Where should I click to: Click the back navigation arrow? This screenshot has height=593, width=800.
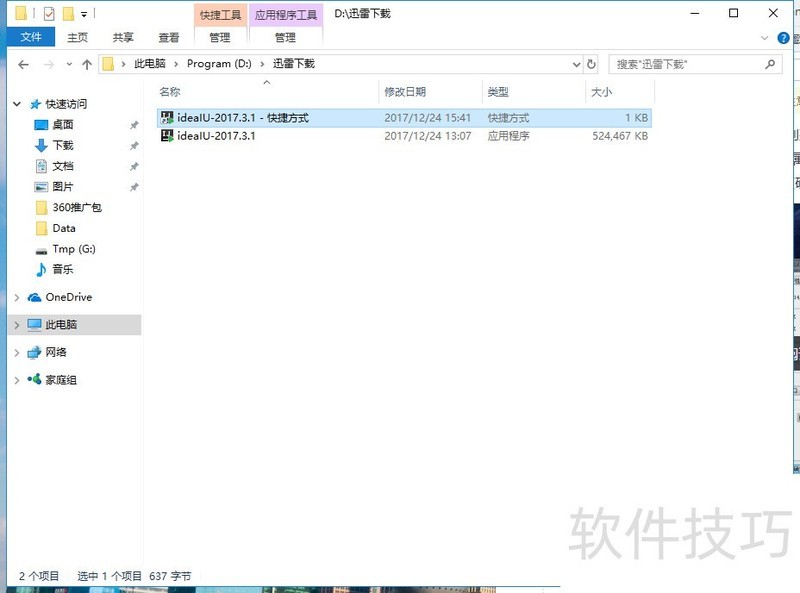[23, 64]
